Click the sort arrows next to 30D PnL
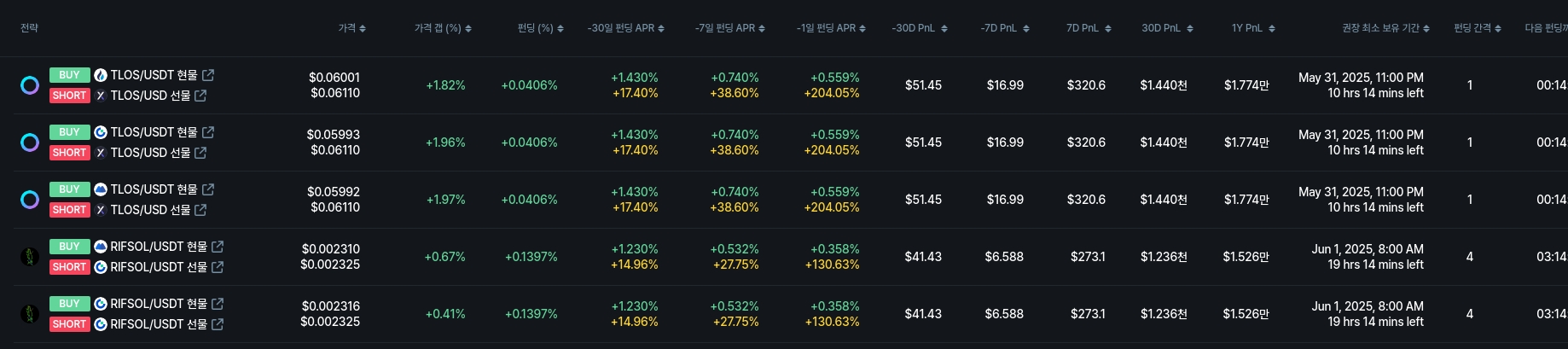The height and width of the screenshot is (349, 1568). coord(1190,29)
